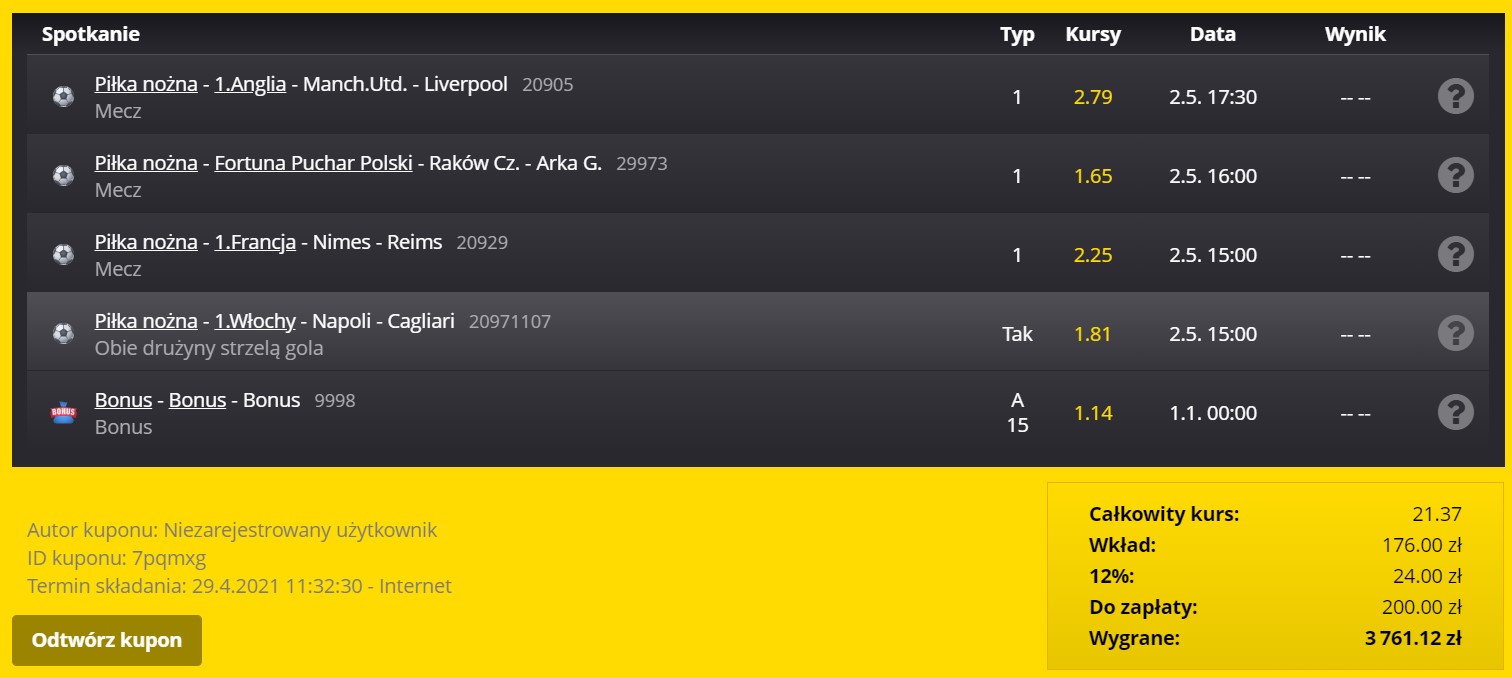Open the 1.Włochy league link
The height and width of the screenshot is (678, 1512).
(255, 321)
